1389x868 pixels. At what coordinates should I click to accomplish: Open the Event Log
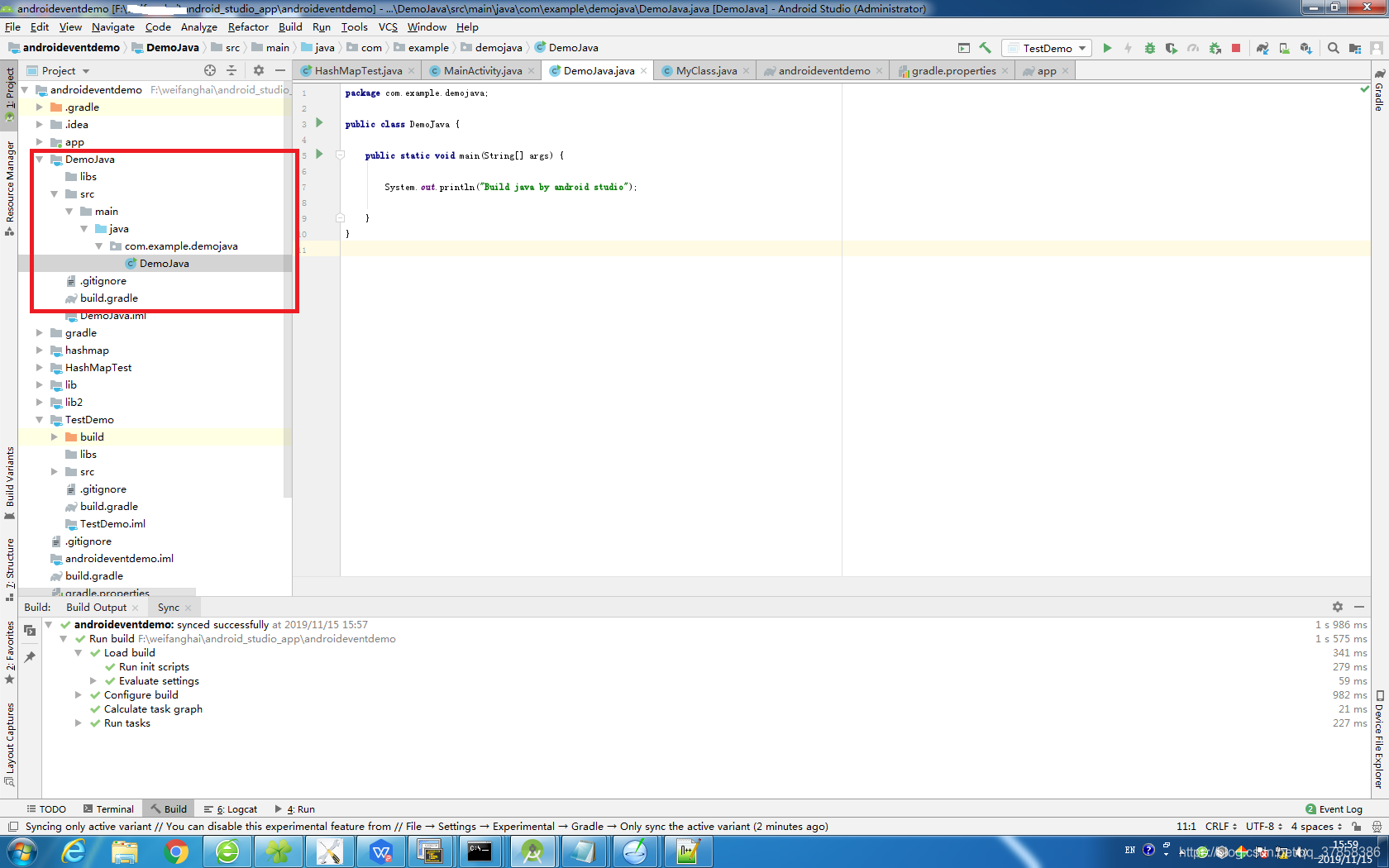[x=1334, y=809]
